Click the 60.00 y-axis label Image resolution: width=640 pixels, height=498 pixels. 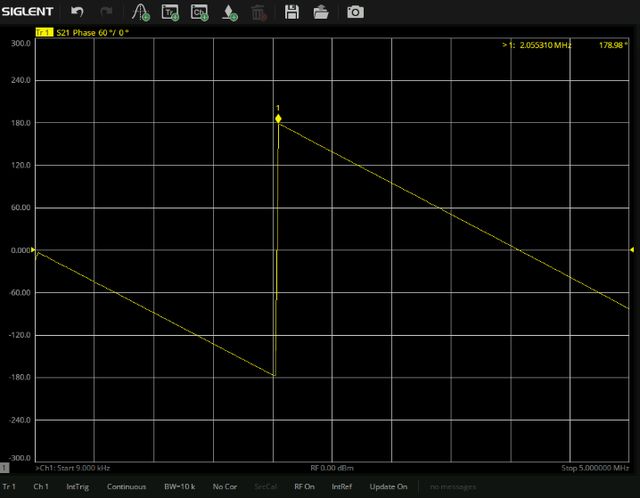(20, 207)
